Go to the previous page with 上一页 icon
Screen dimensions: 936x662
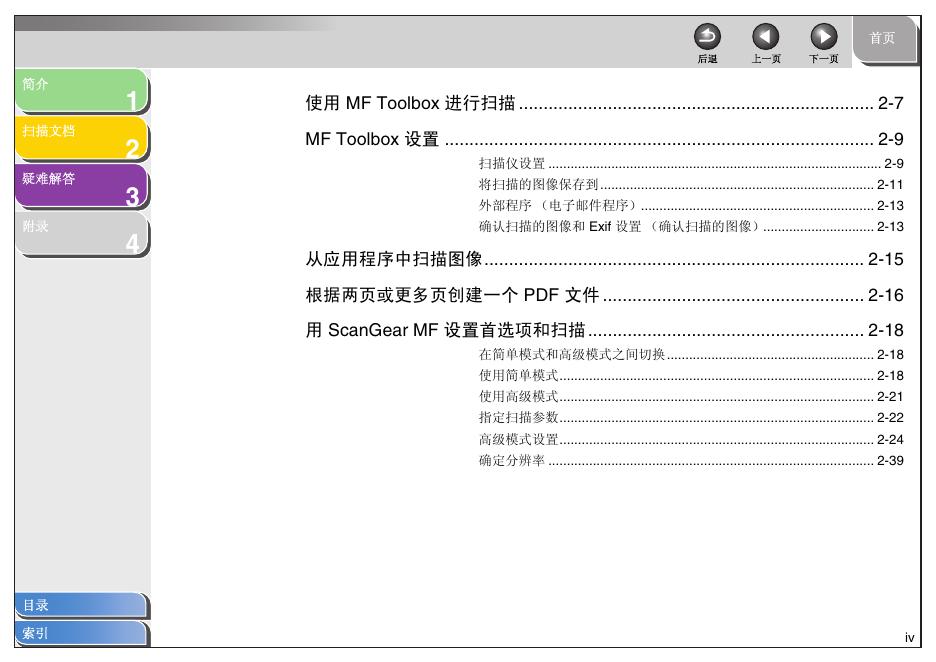pyautogui.click(x=765, y=37)
